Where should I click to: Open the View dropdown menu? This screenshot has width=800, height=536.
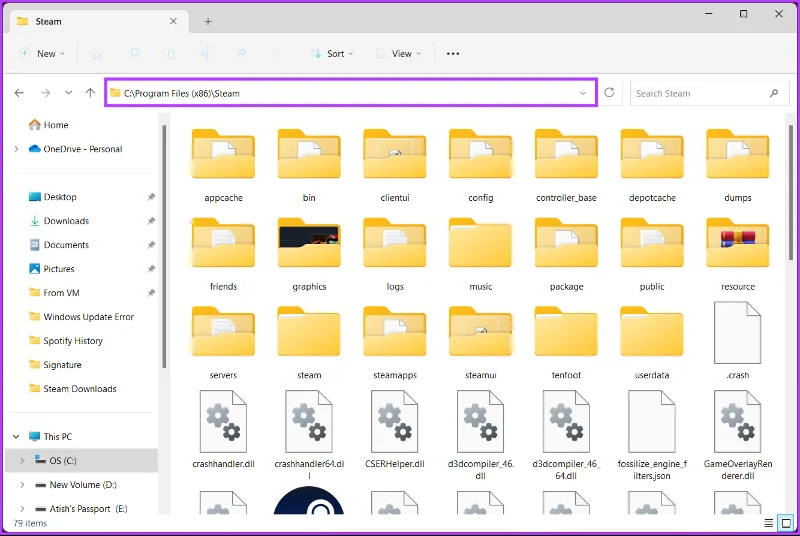(399, 54)
